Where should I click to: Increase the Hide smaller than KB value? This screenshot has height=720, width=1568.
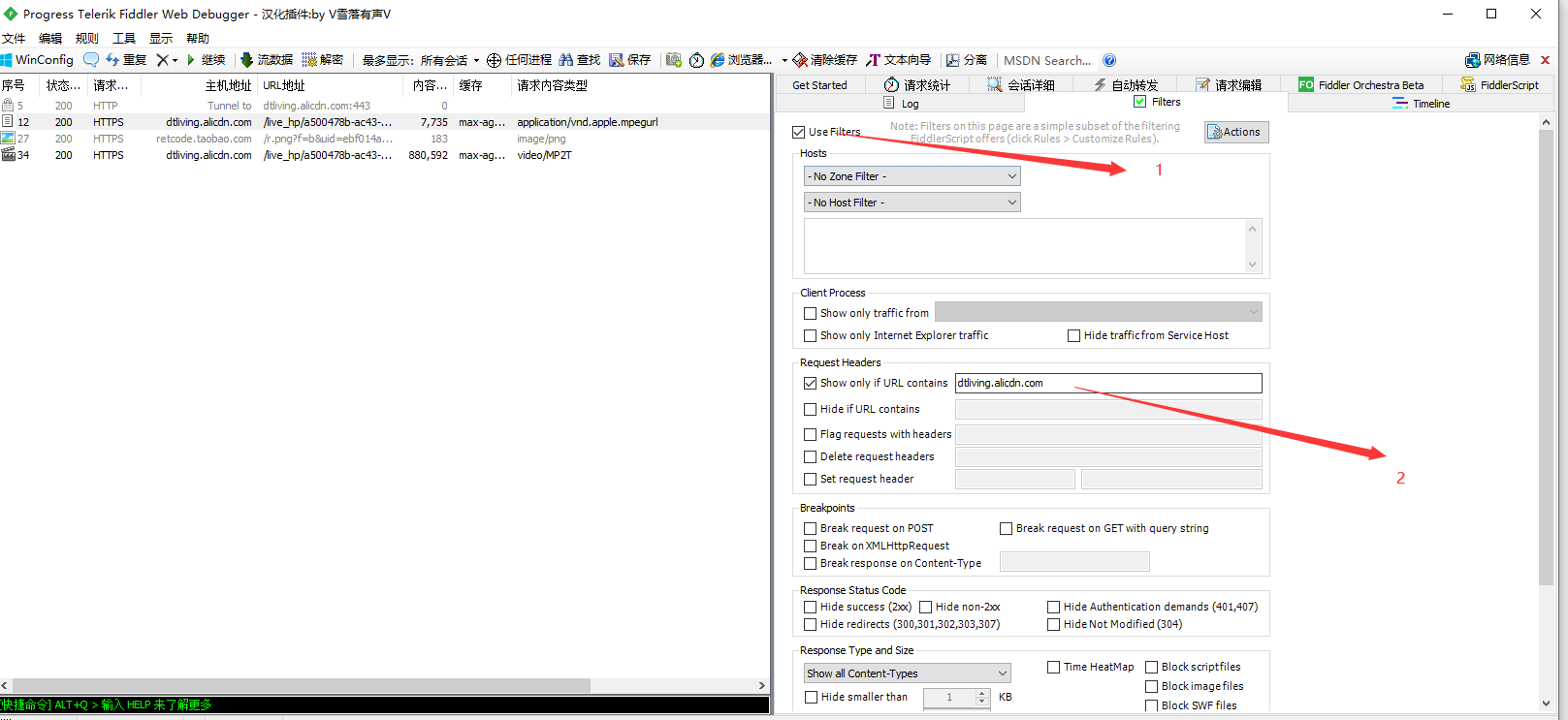pos(981,693)
